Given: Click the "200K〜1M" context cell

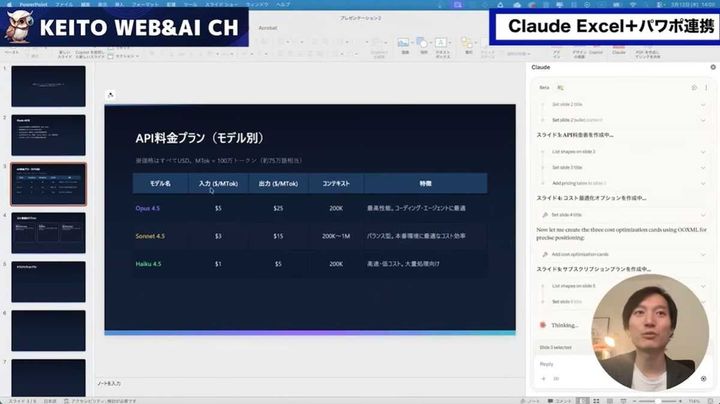Looking at the screenshot, I should (x=336, y=236).
